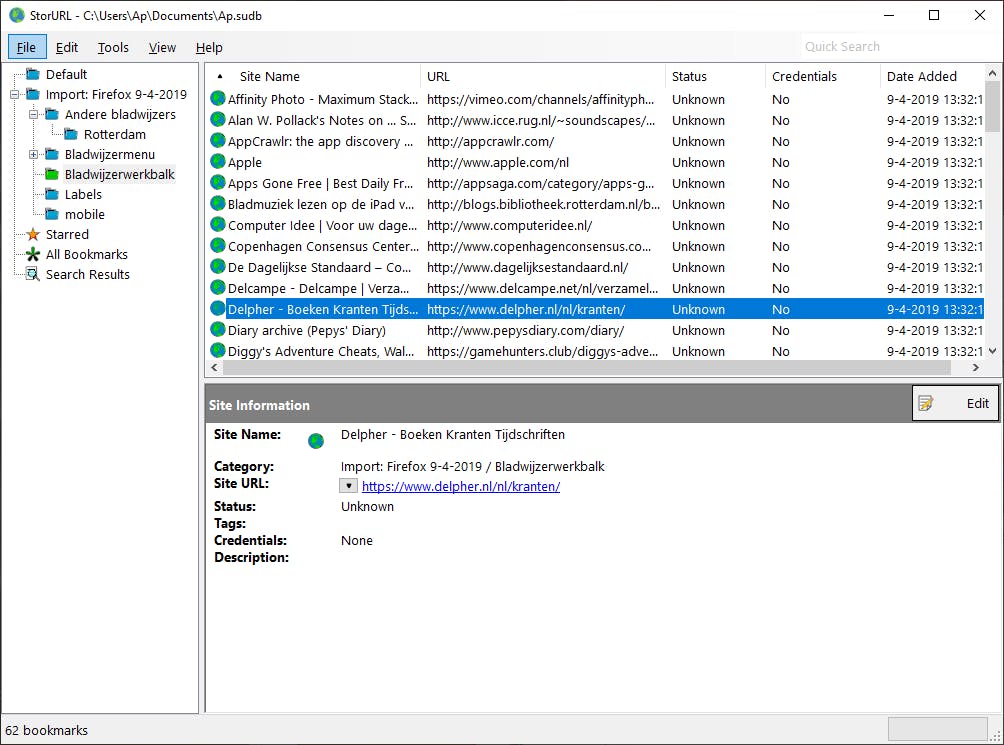
Task: Open the delpher.nl kranten hyperlink
Action: point(460,487)
